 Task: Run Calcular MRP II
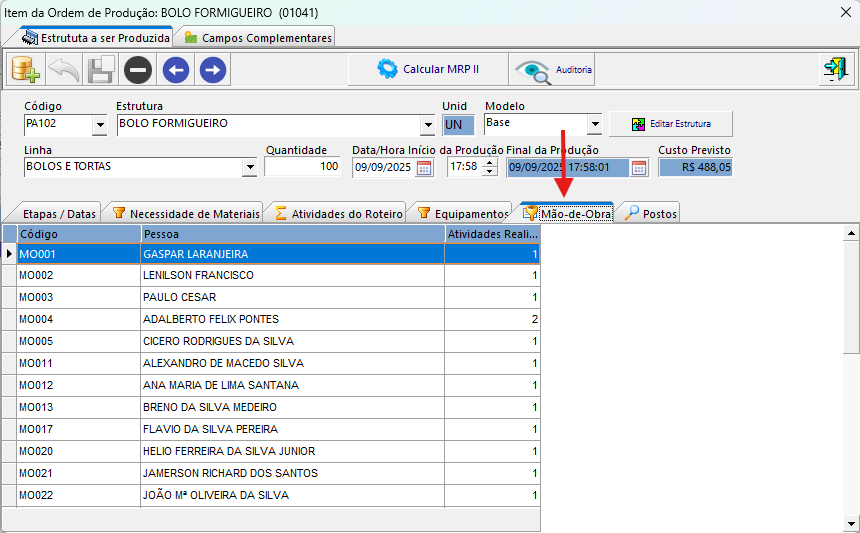(x=428, y=70)
